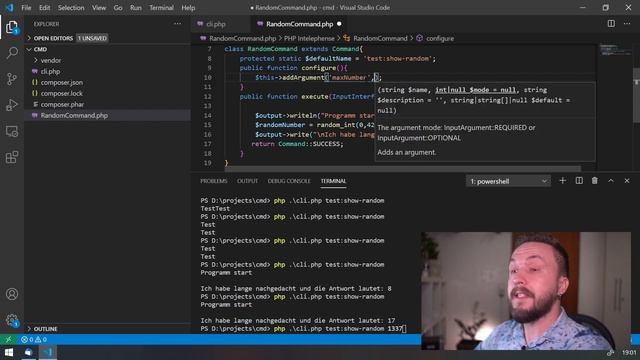The image size is (640, 360).
Task: Click configure method breadcrumb
Action: (440, 38)
